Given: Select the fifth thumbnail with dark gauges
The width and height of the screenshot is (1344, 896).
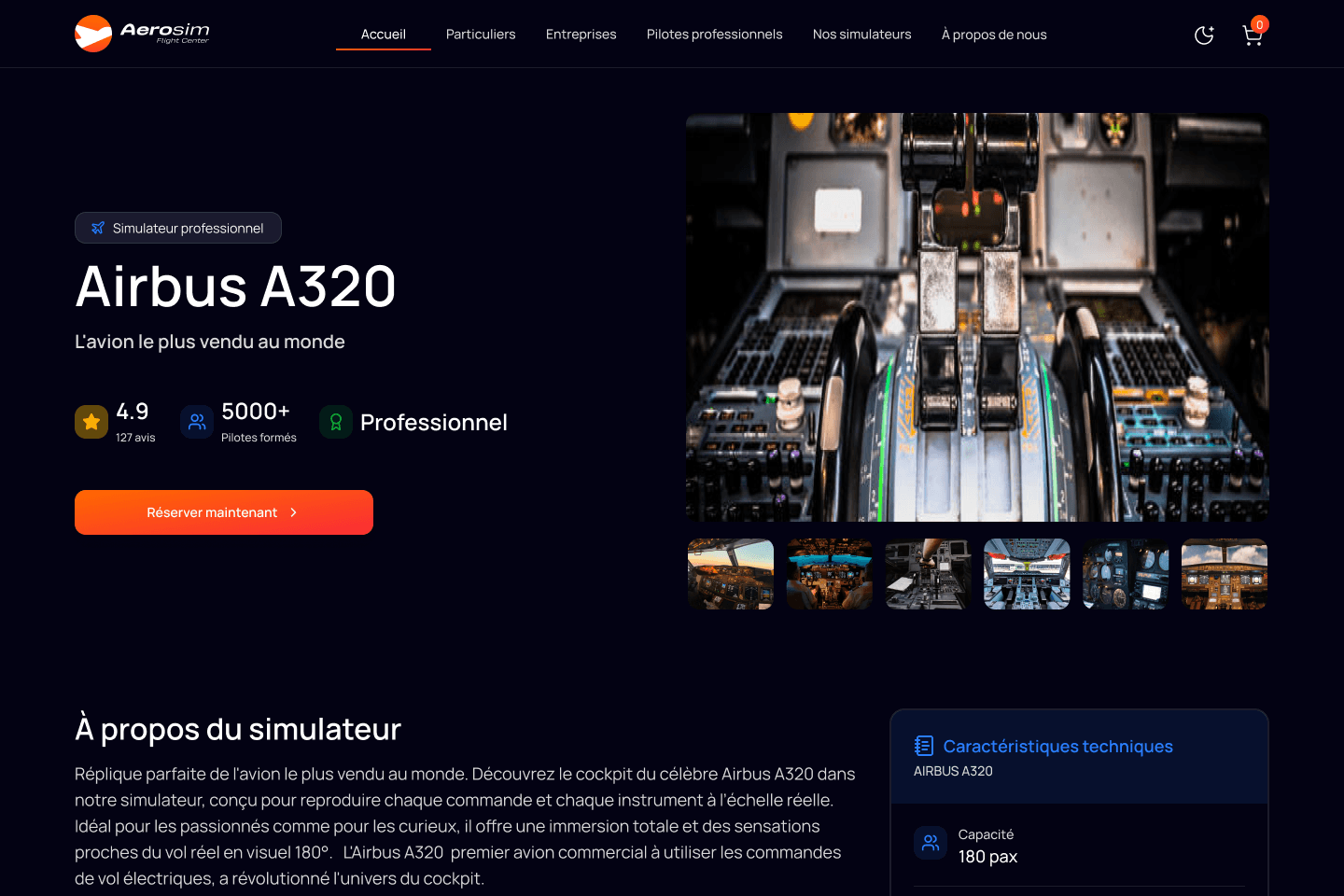Looking at the screenshot, I should 1126,574.
